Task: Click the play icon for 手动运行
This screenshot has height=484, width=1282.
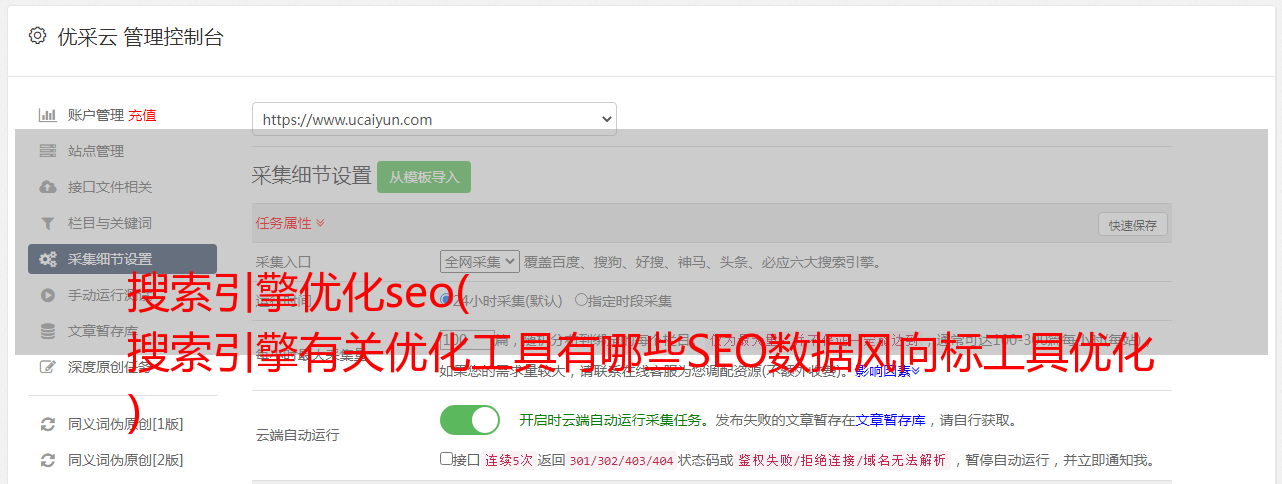Action: pyautogui.click(x=47, y=295)
